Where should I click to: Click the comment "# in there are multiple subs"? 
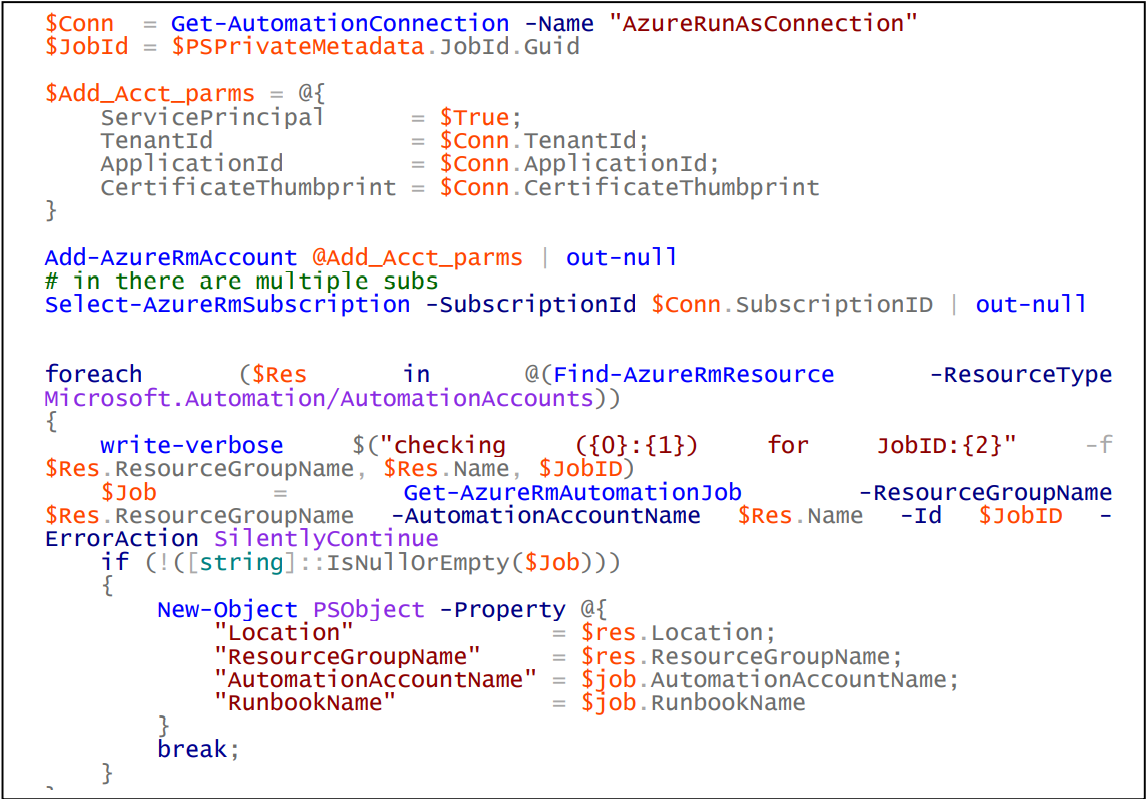click(241, 281)
